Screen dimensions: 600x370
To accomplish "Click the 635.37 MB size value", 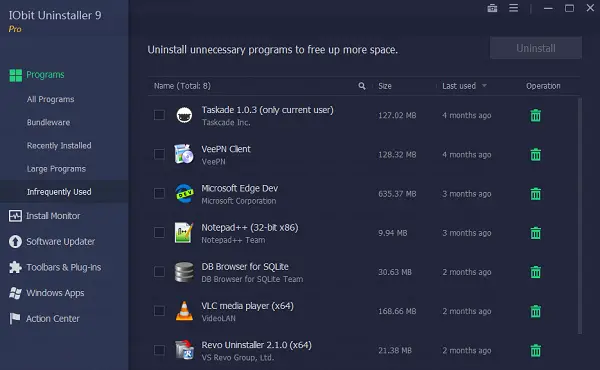I will 397,194.
